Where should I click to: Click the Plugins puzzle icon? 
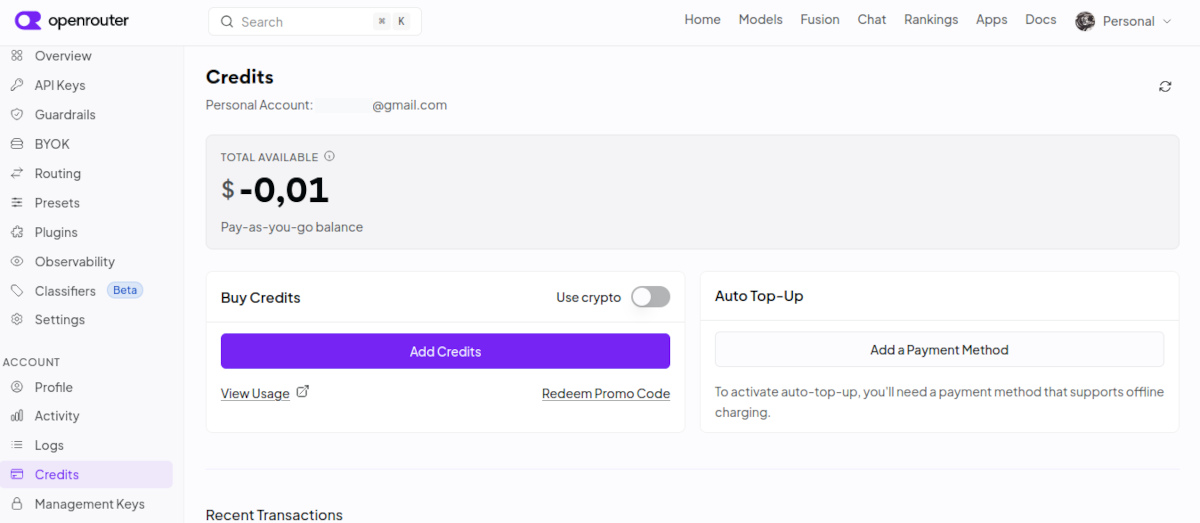pos(16,232)
